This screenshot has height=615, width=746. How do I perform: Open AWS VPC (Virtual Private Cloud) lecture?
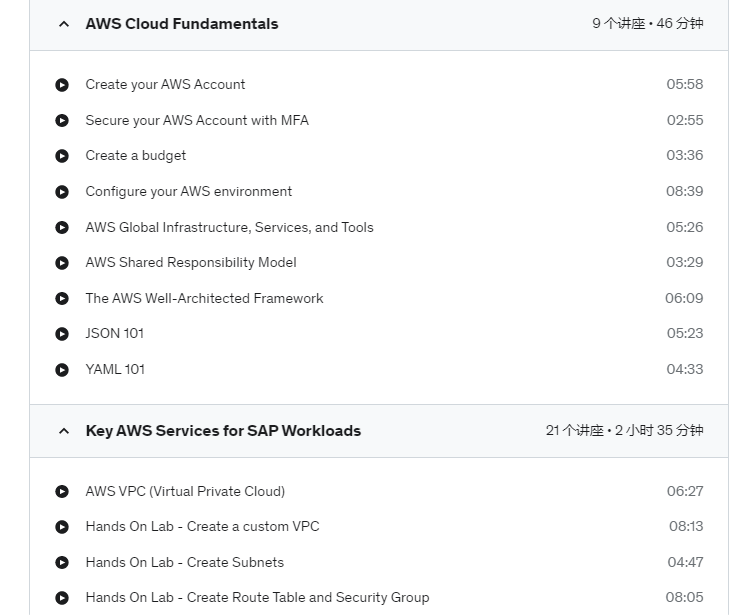click(185, 491)
